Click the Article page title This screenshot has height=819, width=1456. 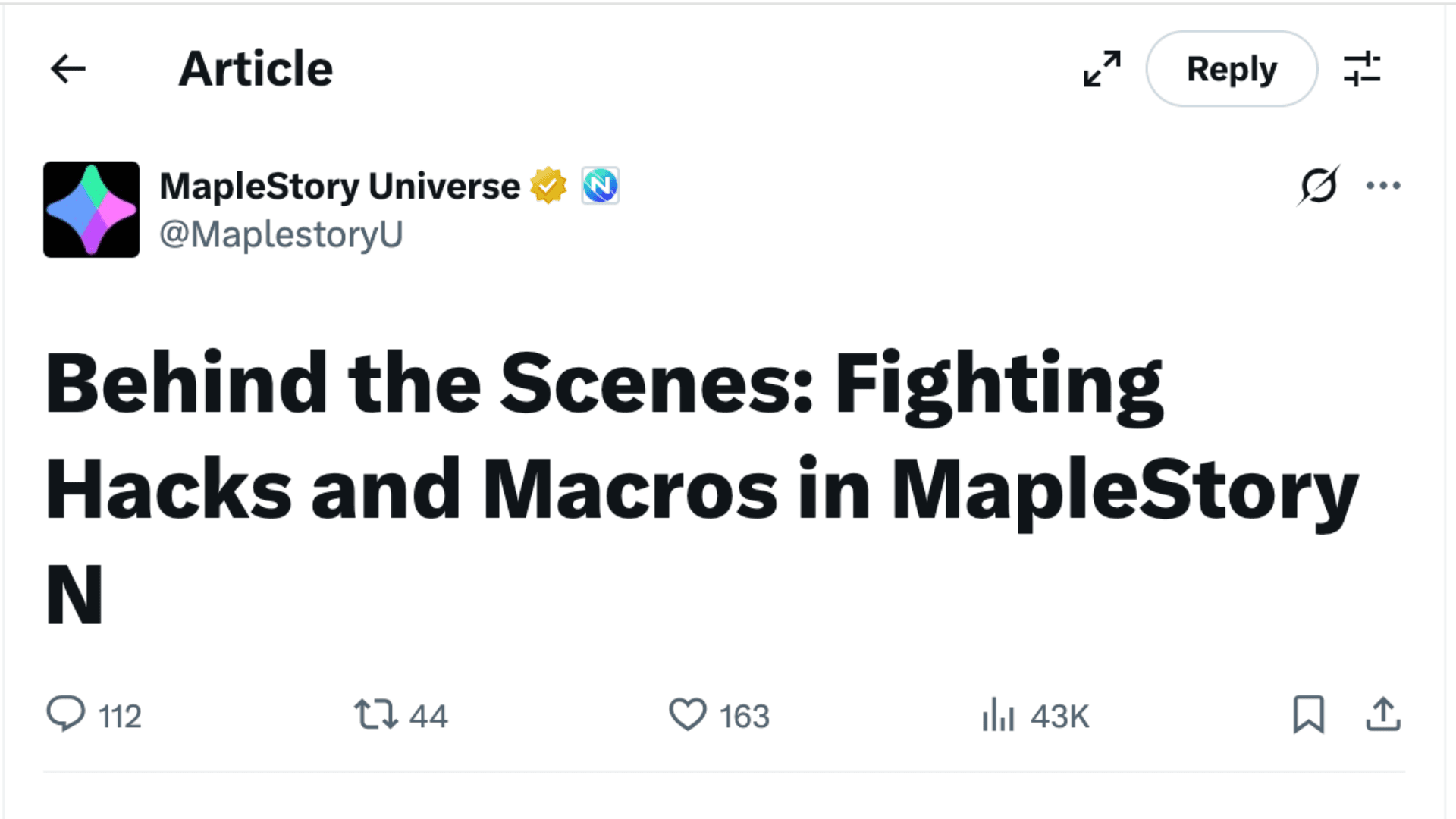(x=256, y=69)
